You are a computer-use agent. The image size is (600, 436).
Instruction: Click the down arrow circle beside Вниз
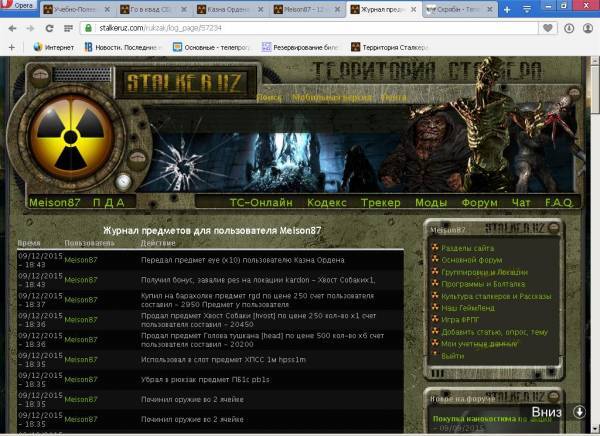pyautogui.click(x=579, y=412)
